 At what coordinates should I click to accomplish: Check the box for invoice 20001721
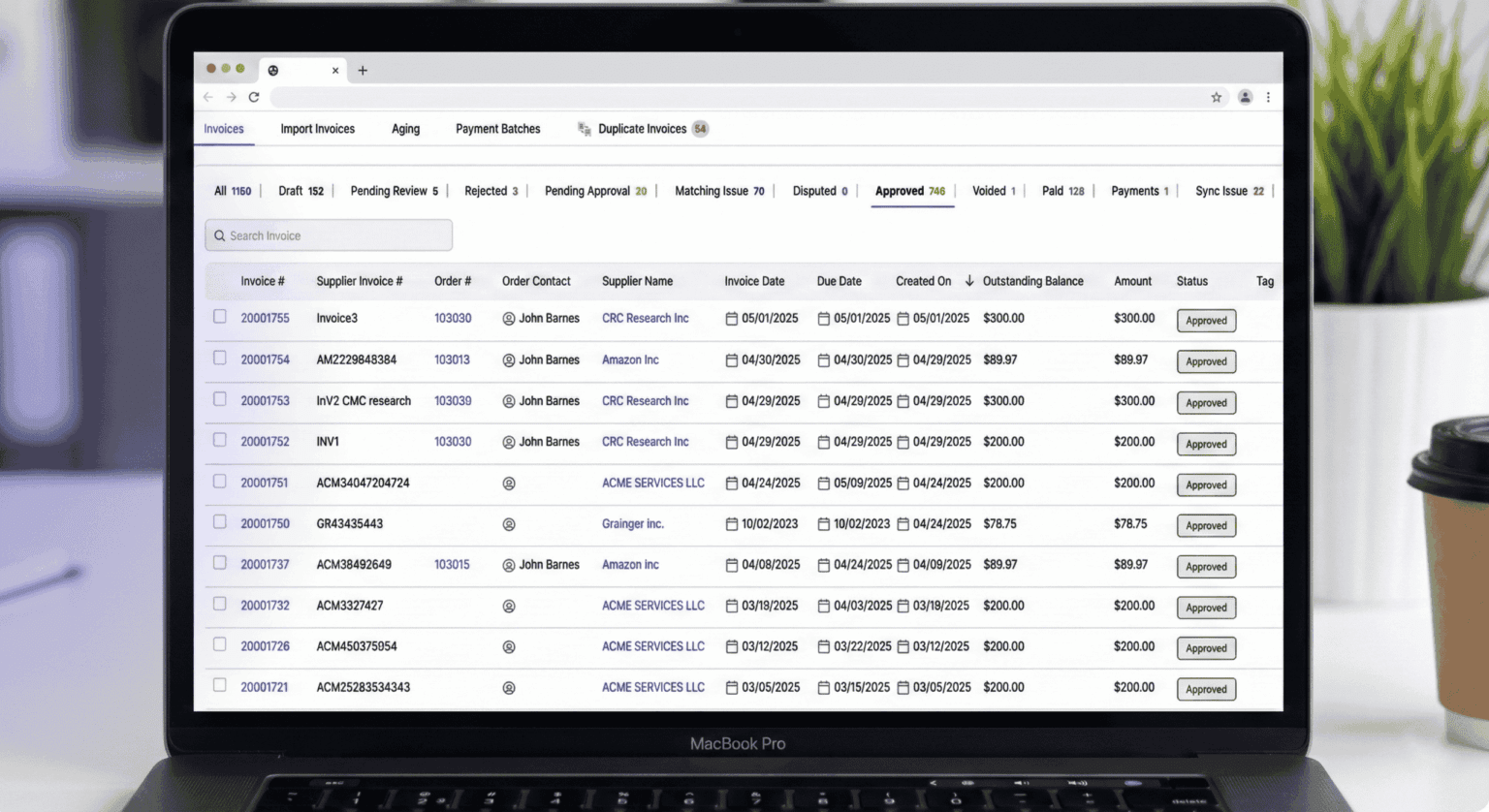pos(220,685)
